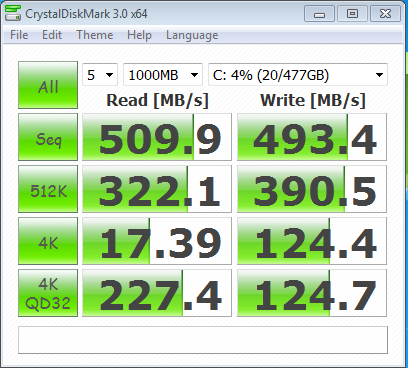Image resolution: width=408 pixels, height=368 pixels.
Task: Click the CrystalDiskMark app icon in title bar
Action: click(x=13, y=13)
